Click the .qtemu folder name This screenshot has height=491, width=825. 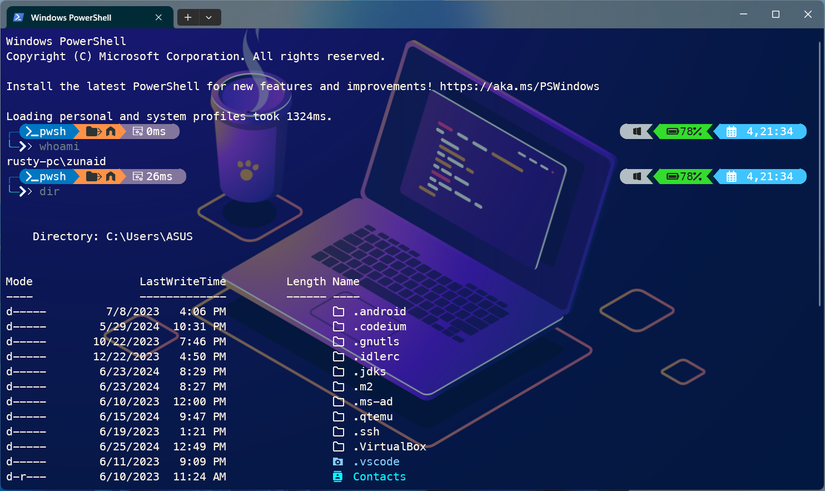pyautogui.click(x=373, y=416)
